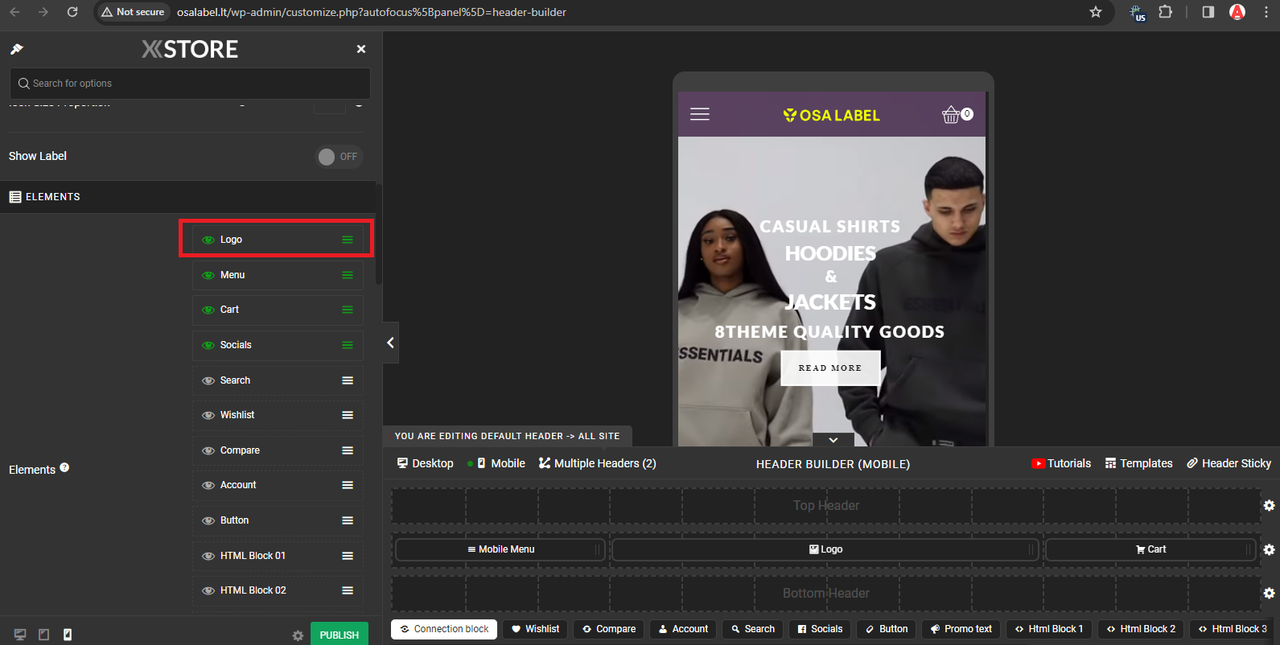The image size is (1280, 645).
Task: Click Compare chip in builder tray
Action: click(609, 629)
